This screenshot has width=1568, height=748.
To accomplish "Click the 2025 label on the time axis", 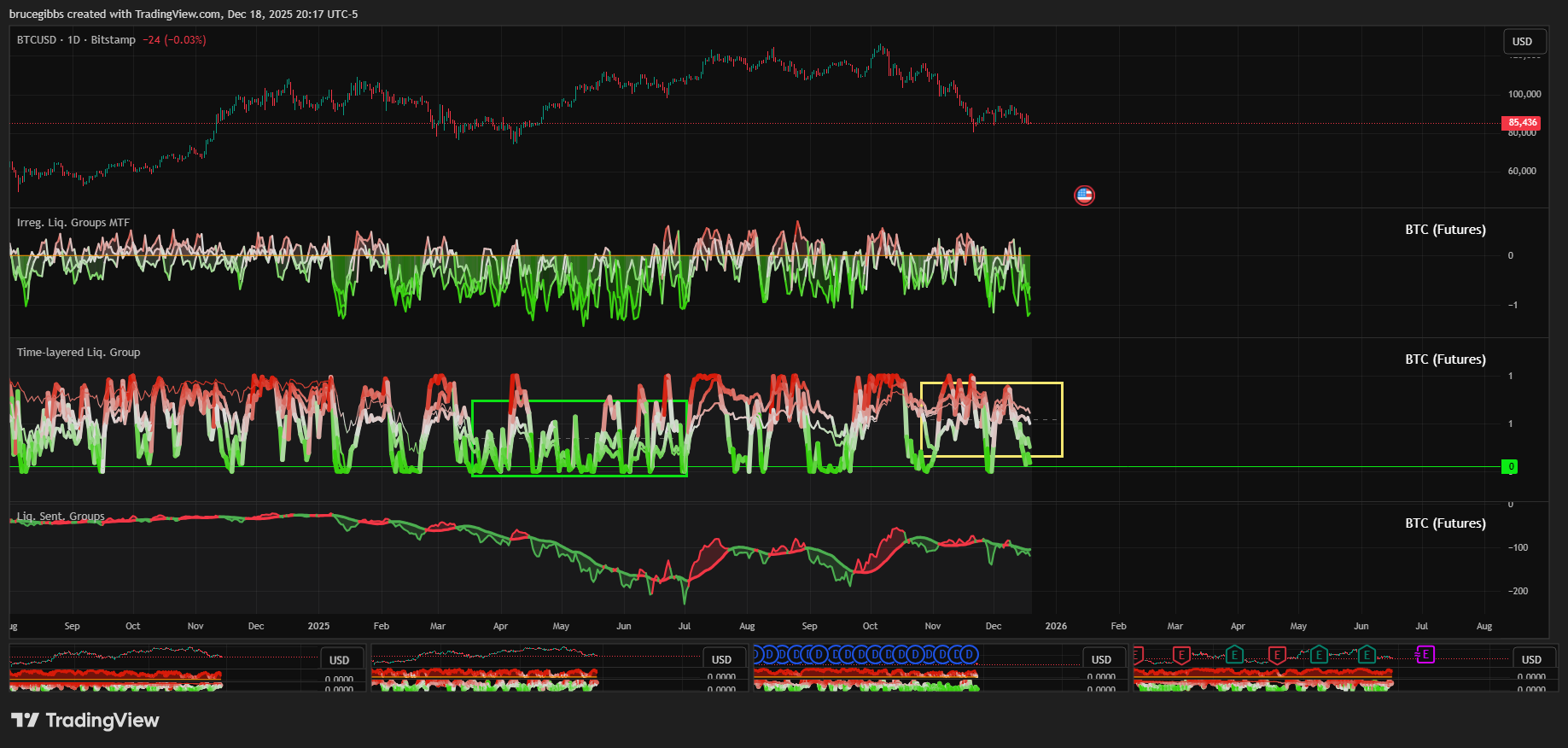I will 318,626.
